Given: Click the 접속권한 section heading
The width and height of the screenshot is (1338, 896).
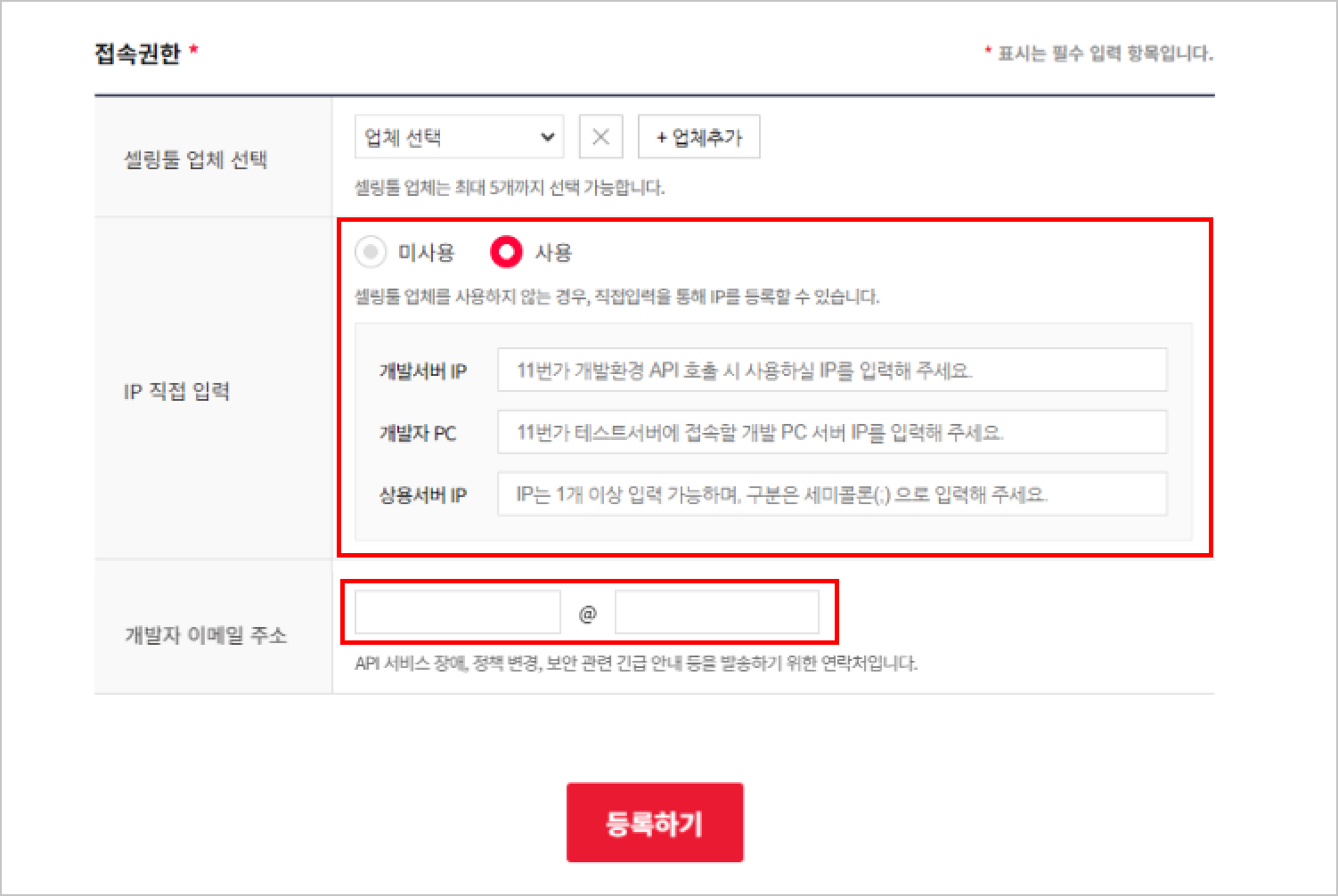Looking at the screenshot, I should point(138,53).
